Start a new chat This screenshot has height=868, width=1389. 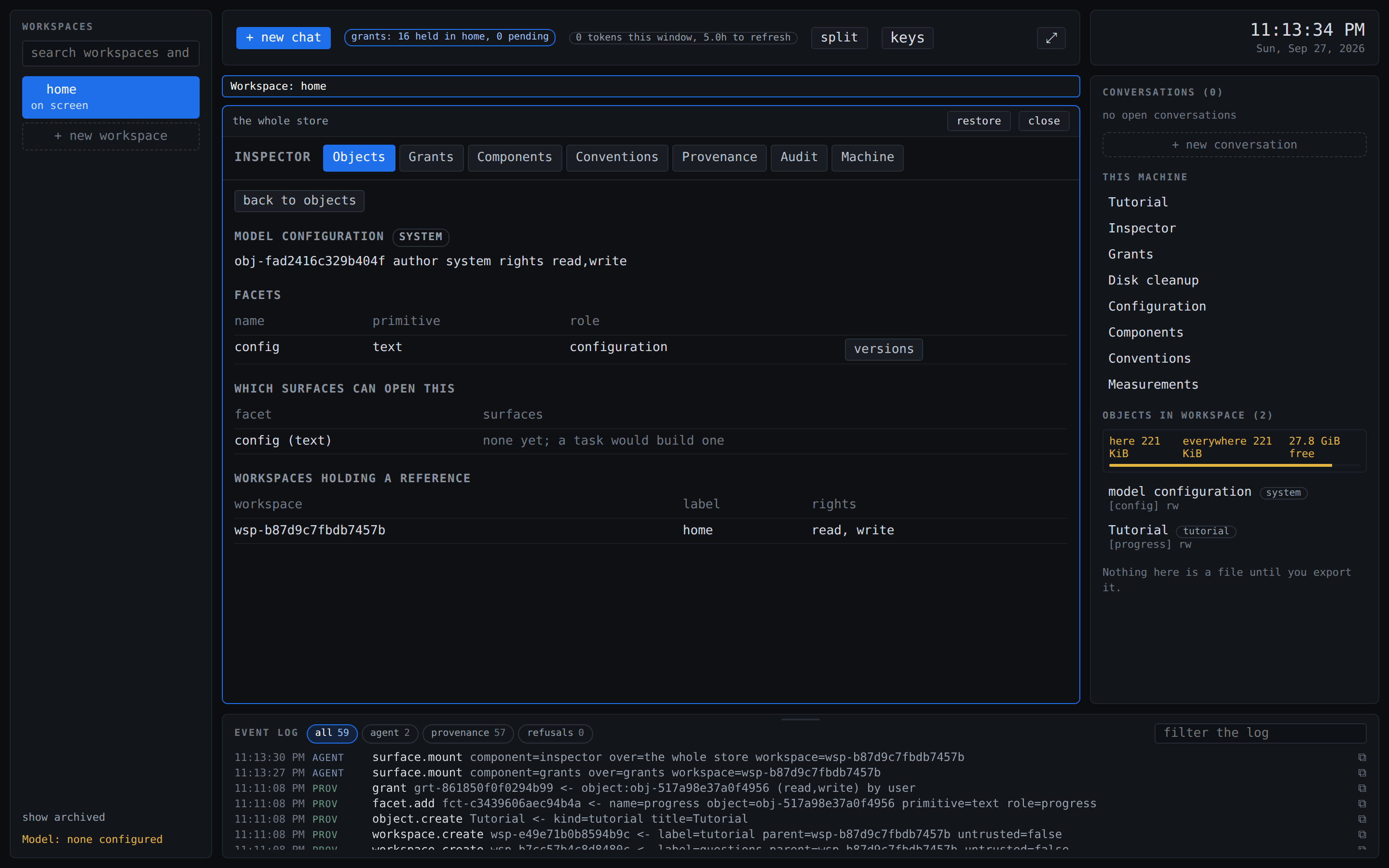[283, 38]
